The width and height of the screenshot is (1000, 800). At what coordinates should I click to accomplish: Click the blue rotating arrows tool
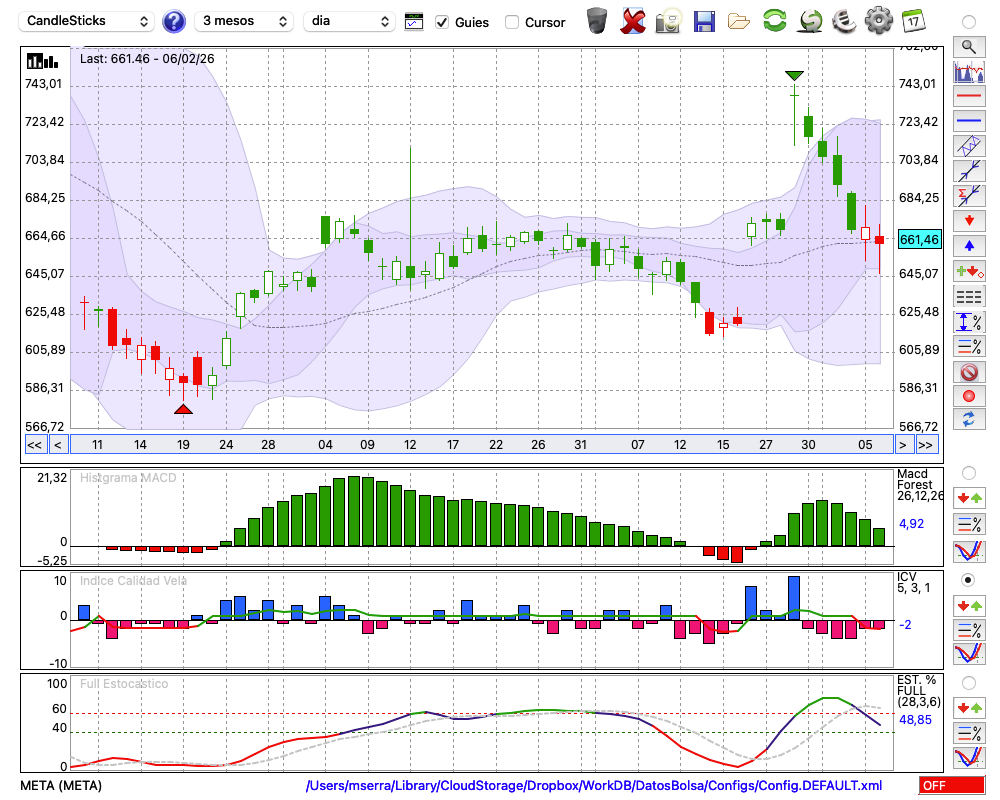click(x=969, y=420)
